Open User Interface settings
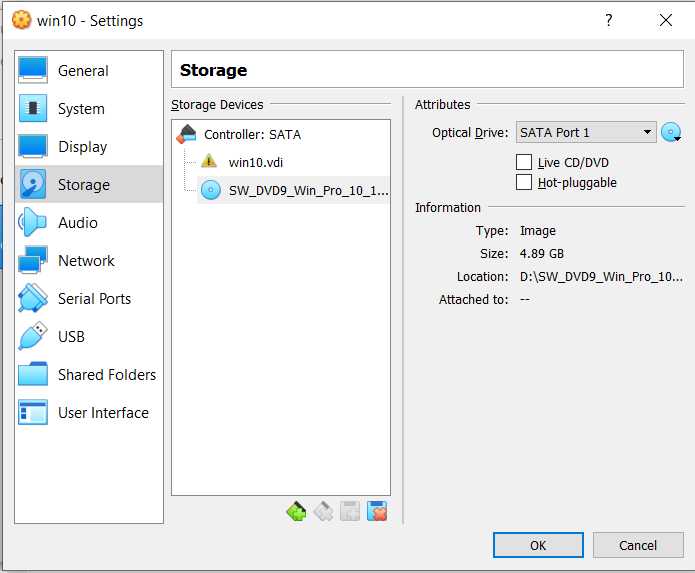Viewport: 695px width, 573px height. coord(89,413)
